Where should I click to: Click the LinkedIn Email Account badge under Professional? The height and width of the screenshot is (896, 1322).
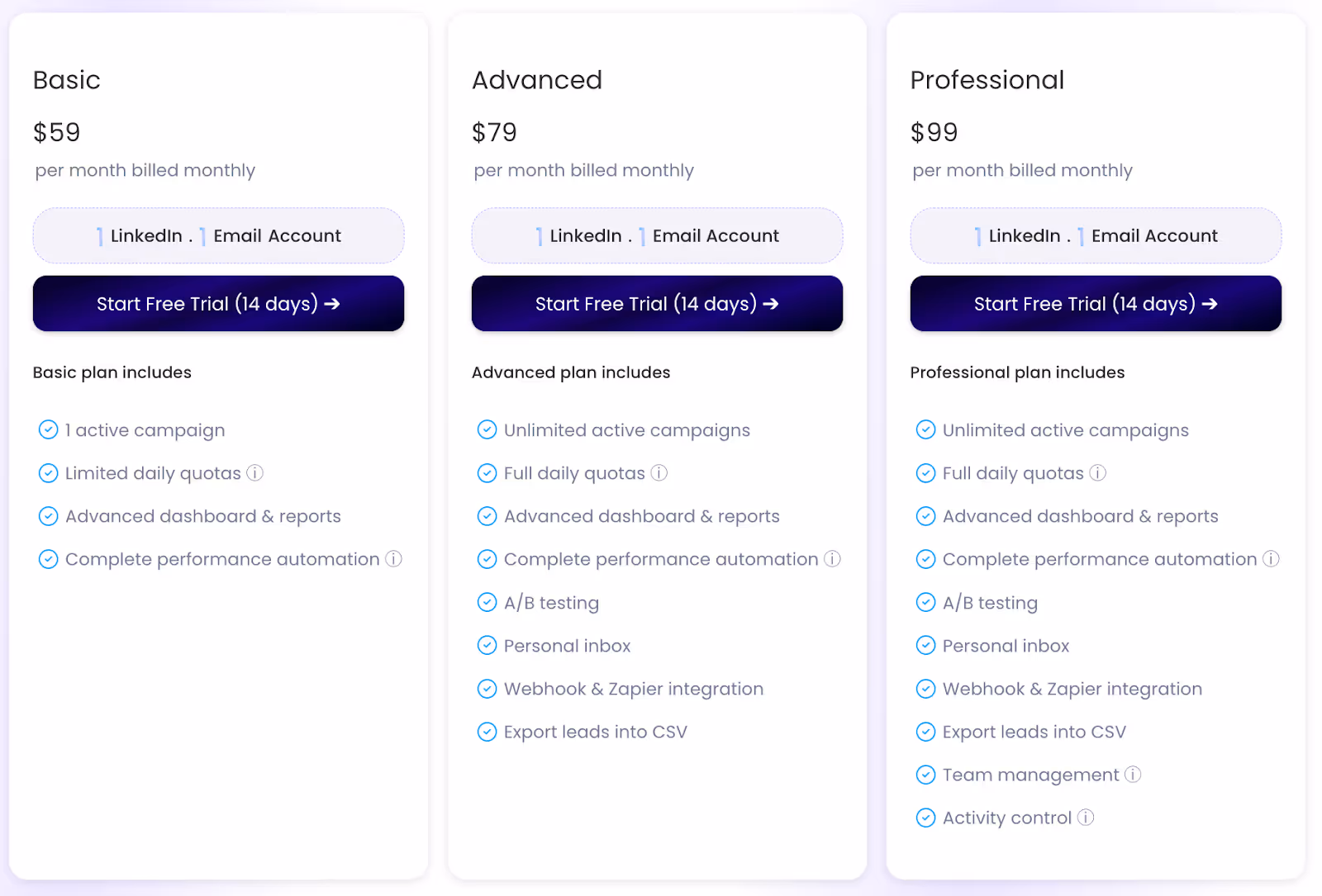[1095, 235]
